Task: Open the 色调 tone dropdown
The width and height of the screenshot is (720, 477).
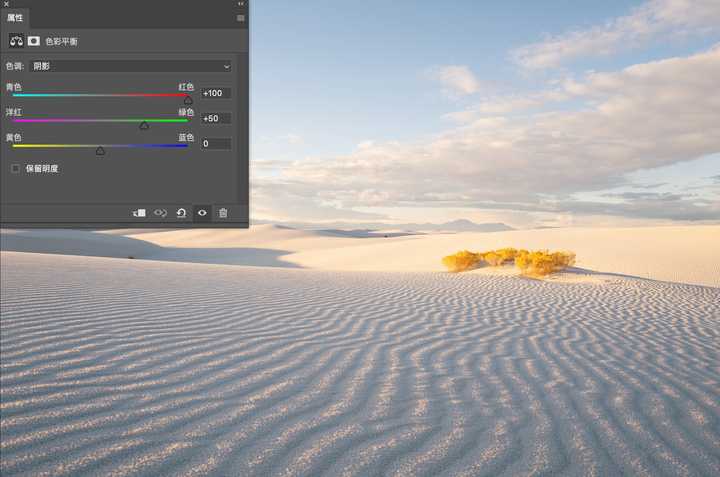Action: click(x=131, y=67)
